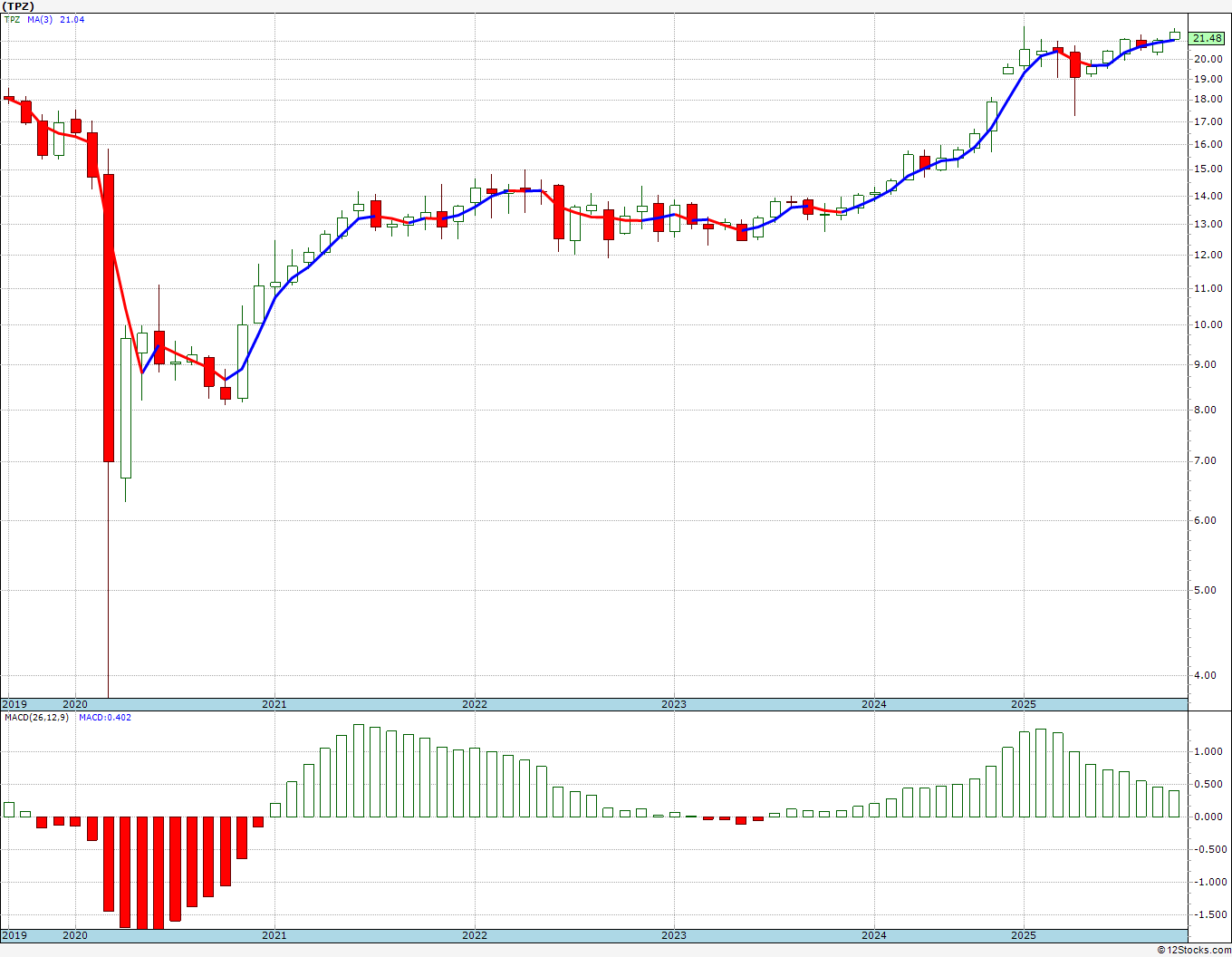The image size is (1232, 957).
Task: Click the "15.00" price axis label
Action: [x=1208, y=169]
